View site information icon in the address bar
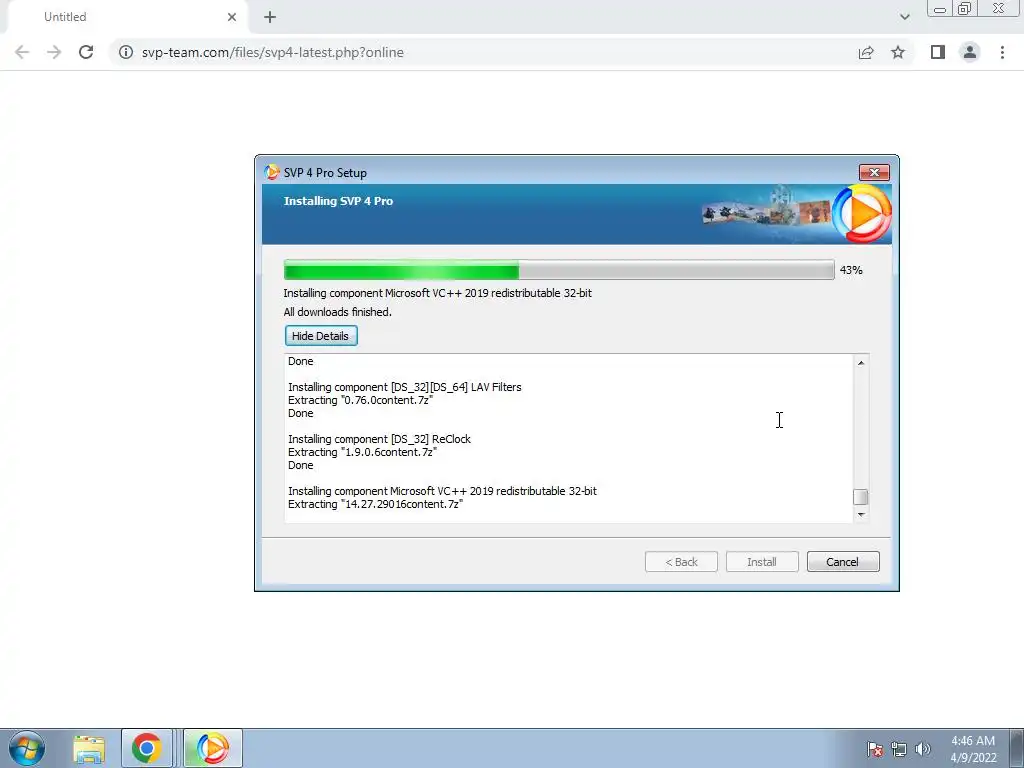Screen dimensions: 1024x768 125,52
